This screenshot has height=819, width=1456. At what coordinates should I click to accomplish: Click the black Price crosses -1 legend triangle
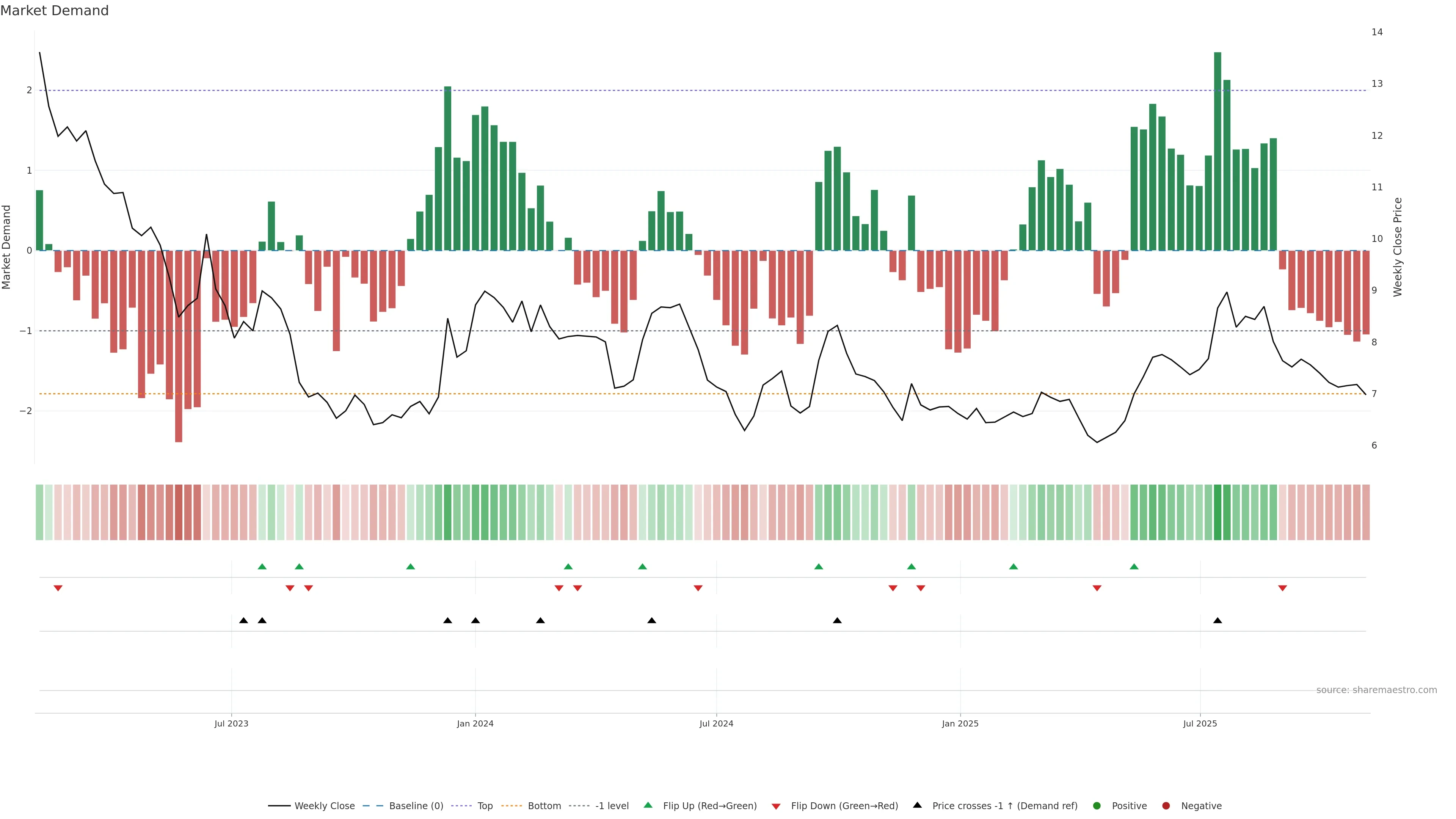[x=917, y=805]
